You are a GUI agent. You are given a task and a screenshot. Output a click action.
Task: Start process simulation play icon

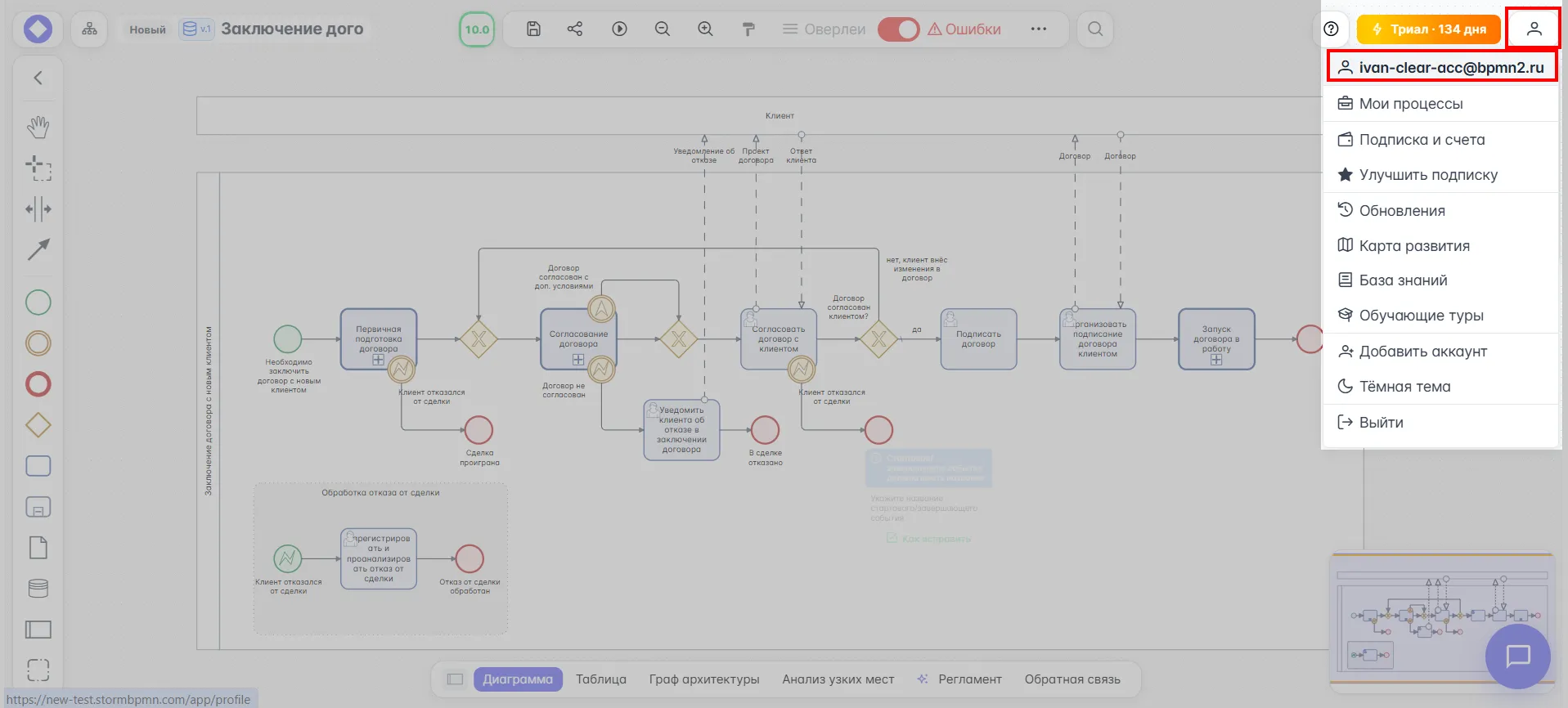point(619,29)
